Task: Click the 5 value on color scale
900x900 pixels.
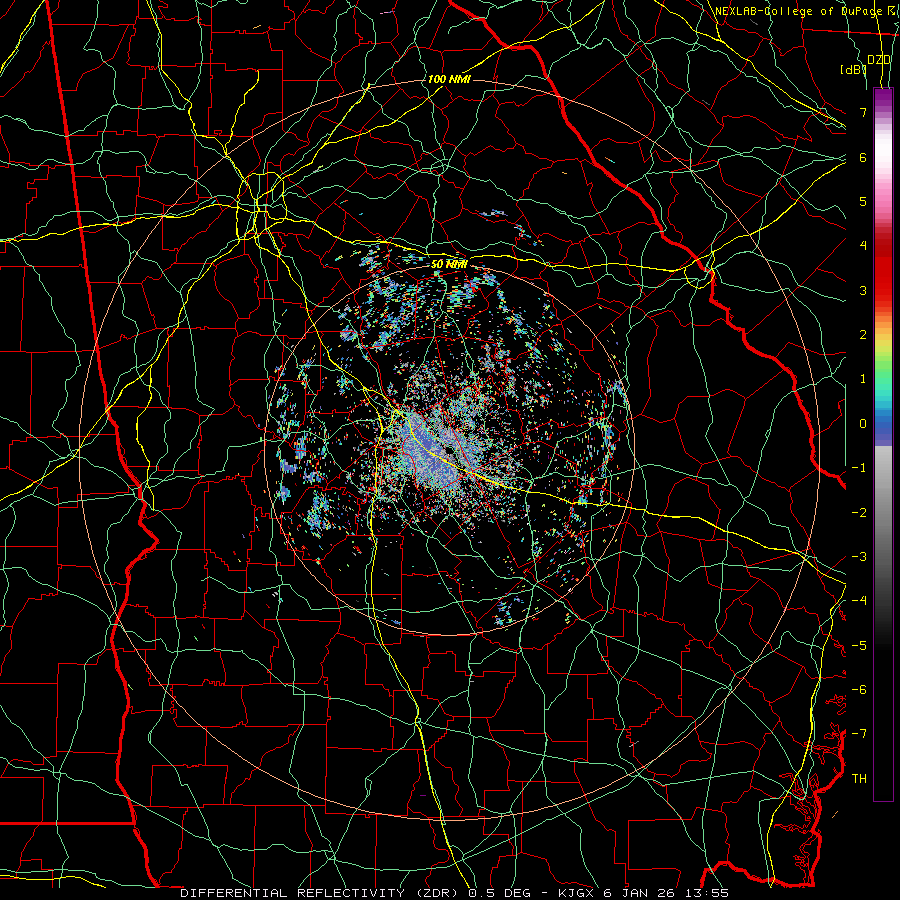Action: click(863, 201)
